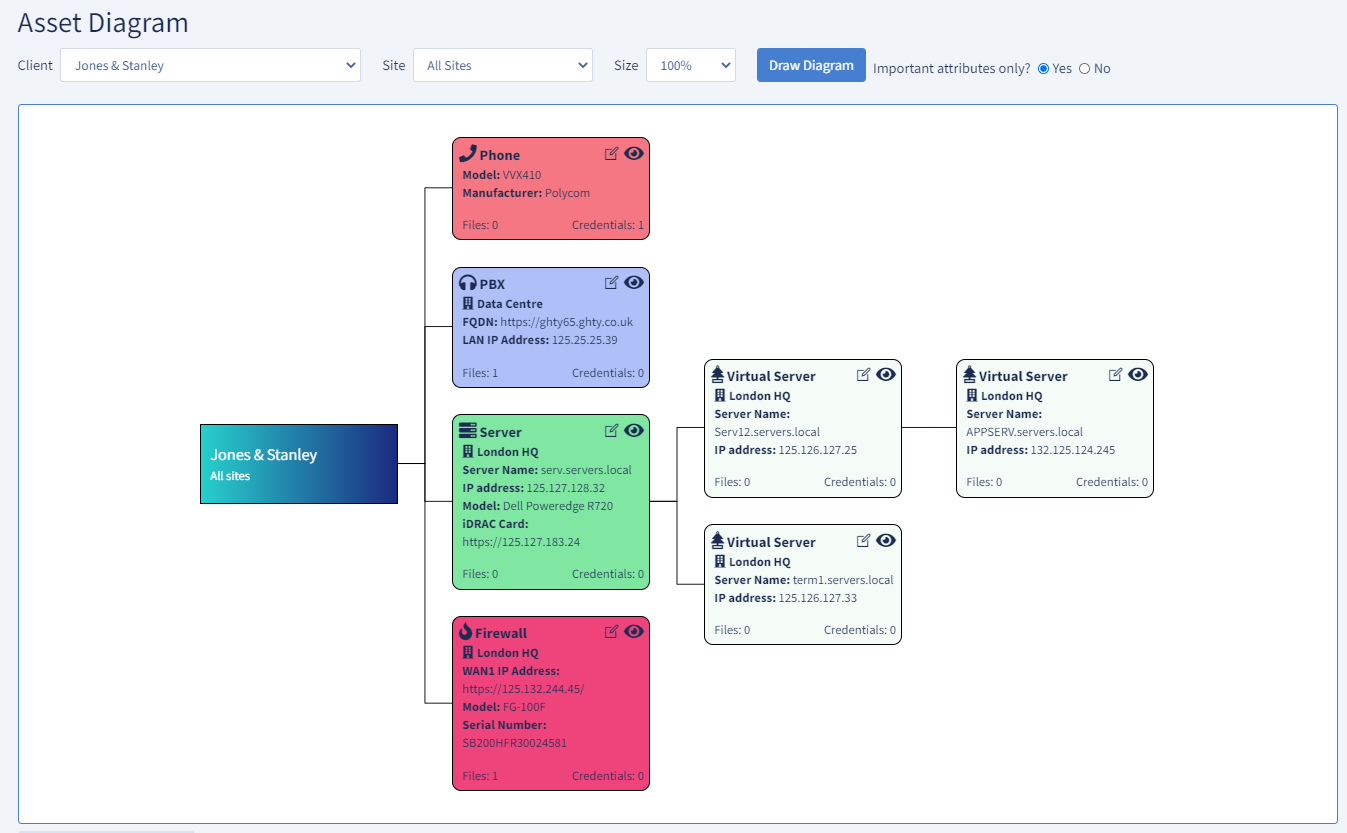Click Phone Credentials: 1 count
1347x833 pixels.
tap(608, 225)
